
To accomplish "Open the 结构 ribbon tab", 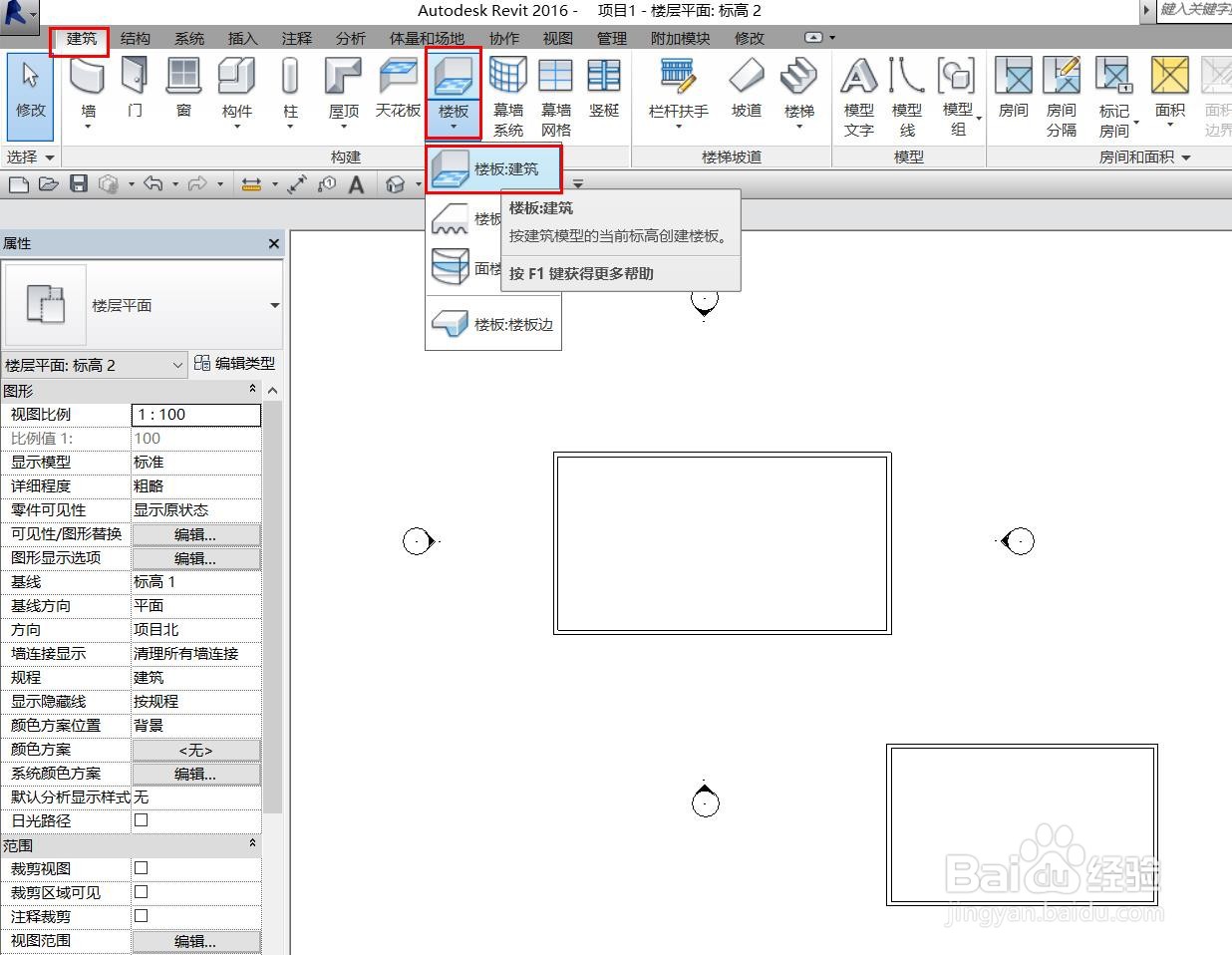I will pos(136,39).
